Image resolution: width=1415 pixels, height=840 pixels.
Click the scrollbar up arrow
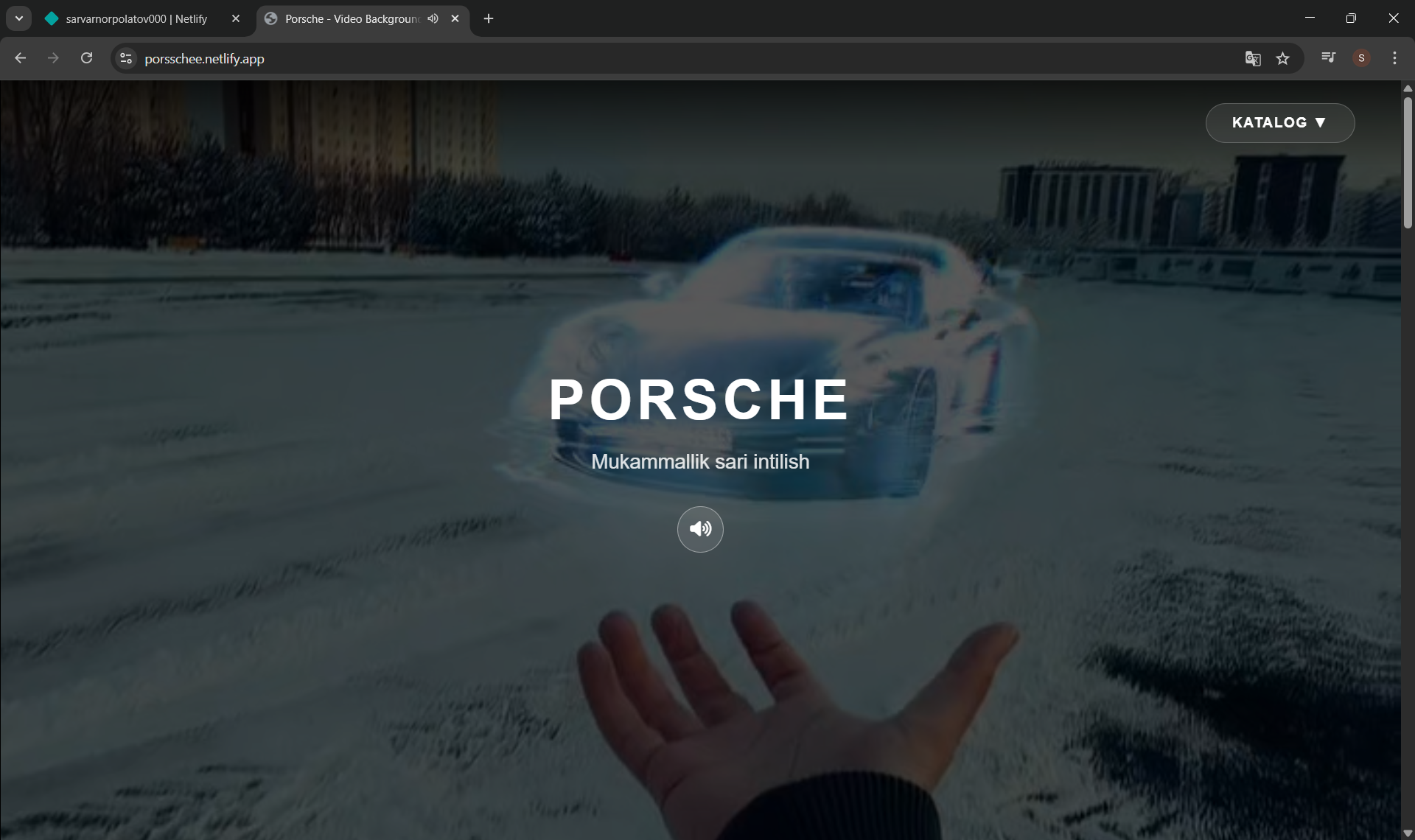[1408, 88]
